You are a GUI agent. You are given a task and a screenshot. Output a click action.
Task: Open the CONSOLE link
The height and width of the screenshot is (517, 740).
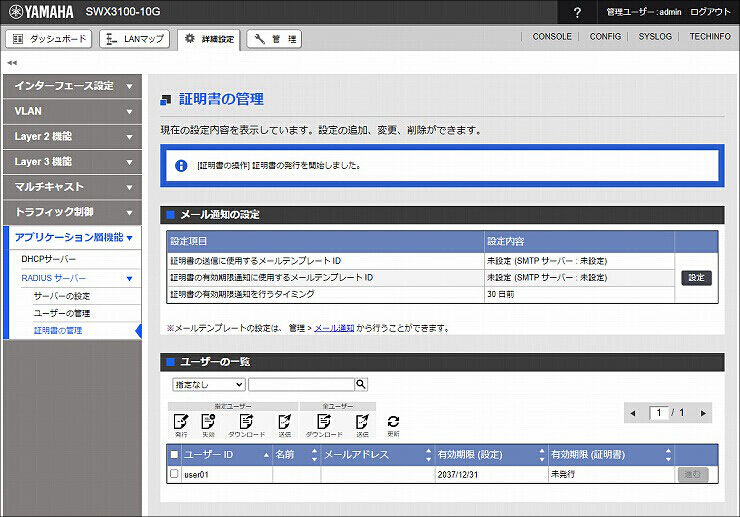coord(552,36)
